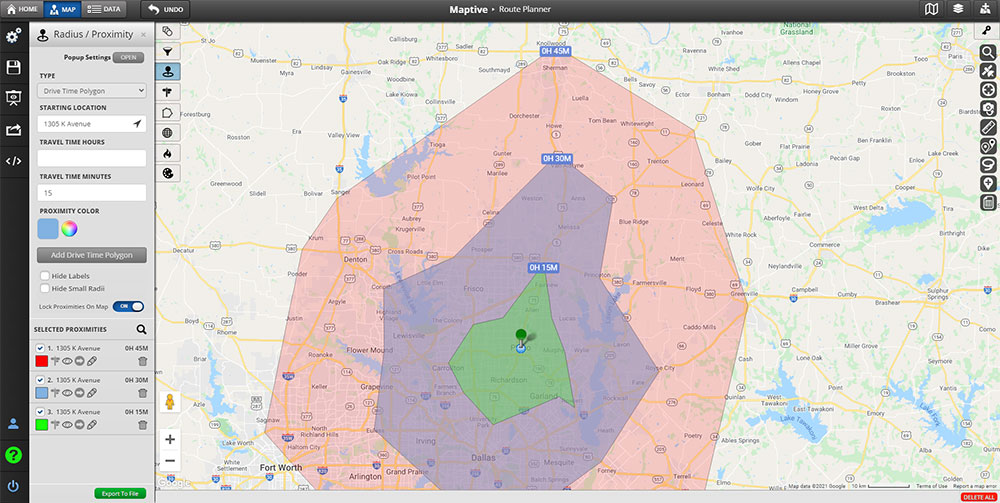Open the map type icon in top bar

pos(932,9)
